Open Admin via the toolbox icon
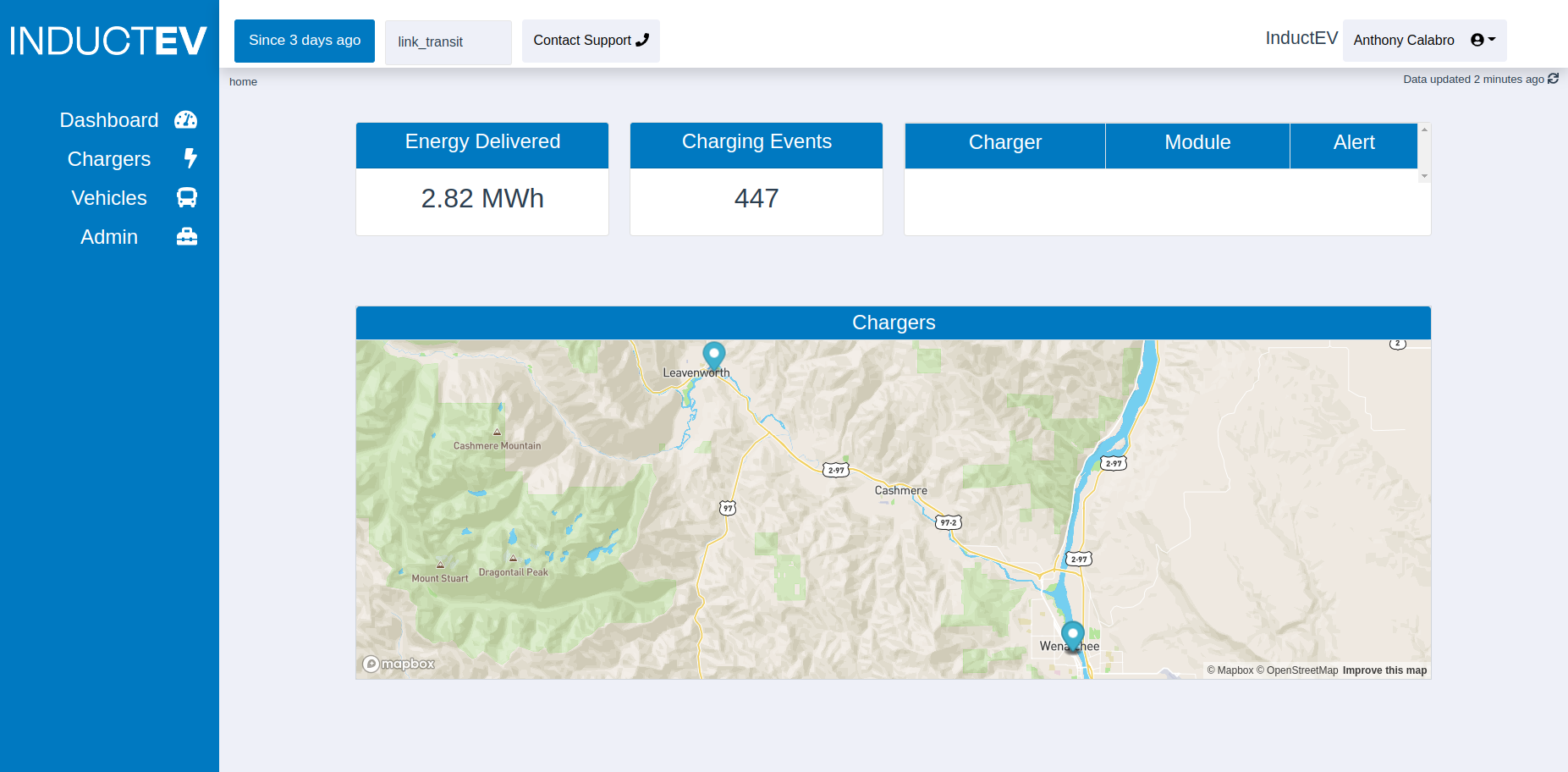 tap(185, 236)
